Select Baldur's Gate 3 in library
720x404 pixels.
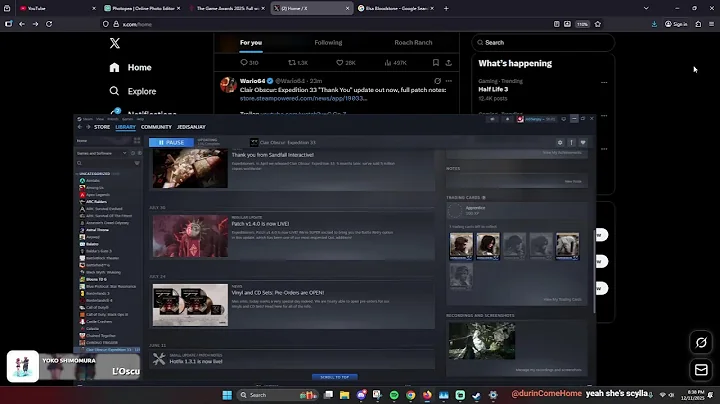[99, 251]
